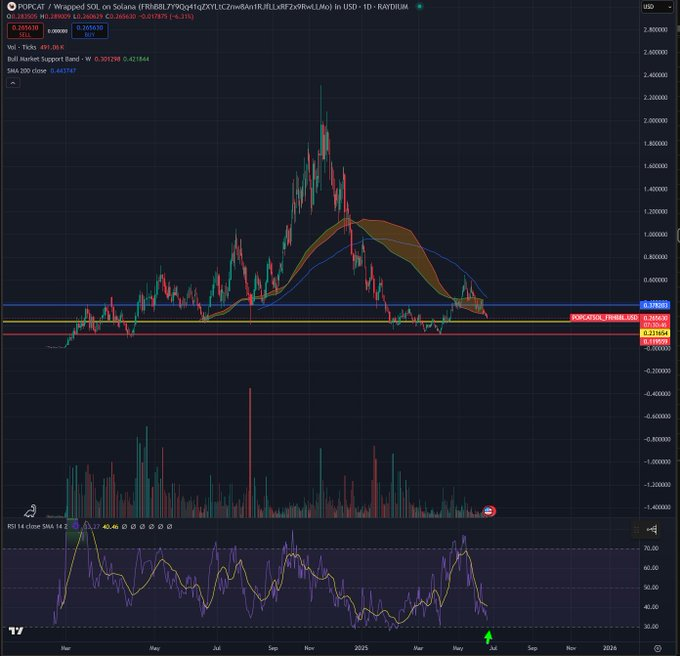
Task: Click the spread value 0.000000 between Sell and Buy
Action: pos(57,31)
